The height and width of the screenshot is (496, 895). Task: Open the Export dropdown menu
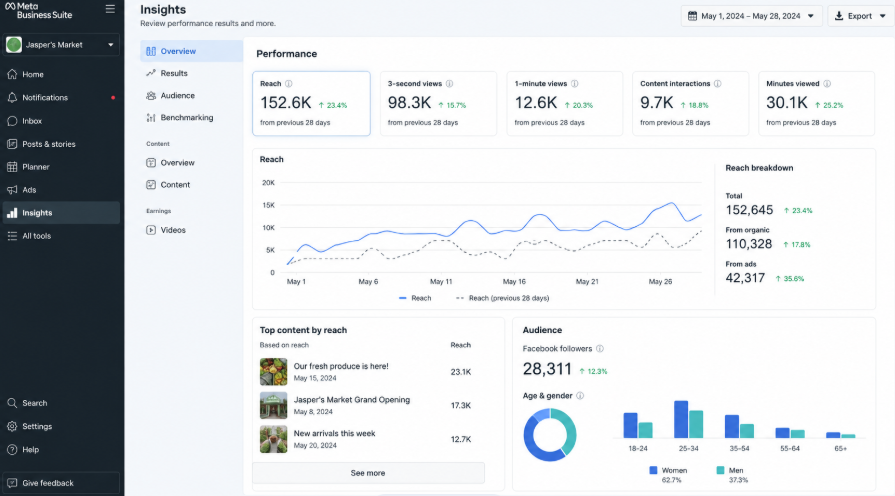pos(860,16)
